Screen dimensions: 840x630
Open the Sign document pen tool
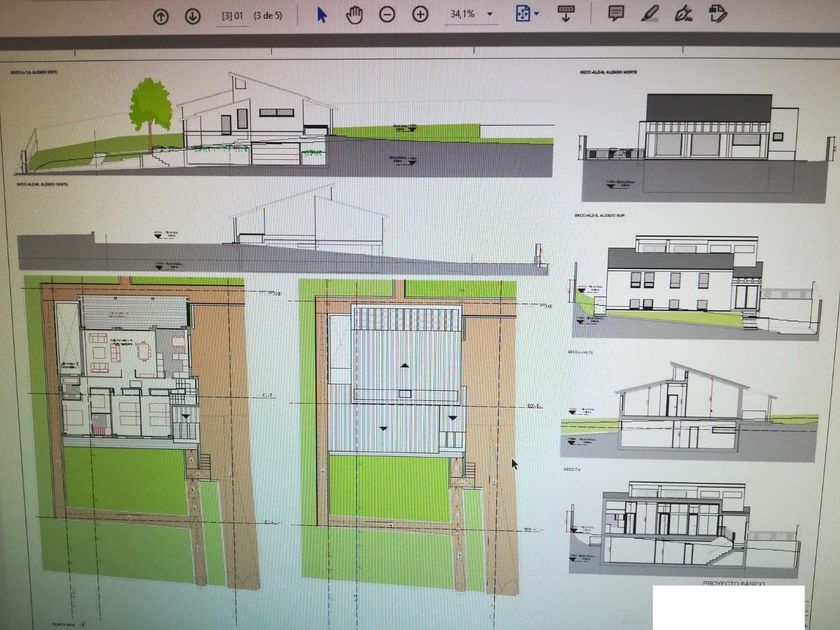[684, 13]
